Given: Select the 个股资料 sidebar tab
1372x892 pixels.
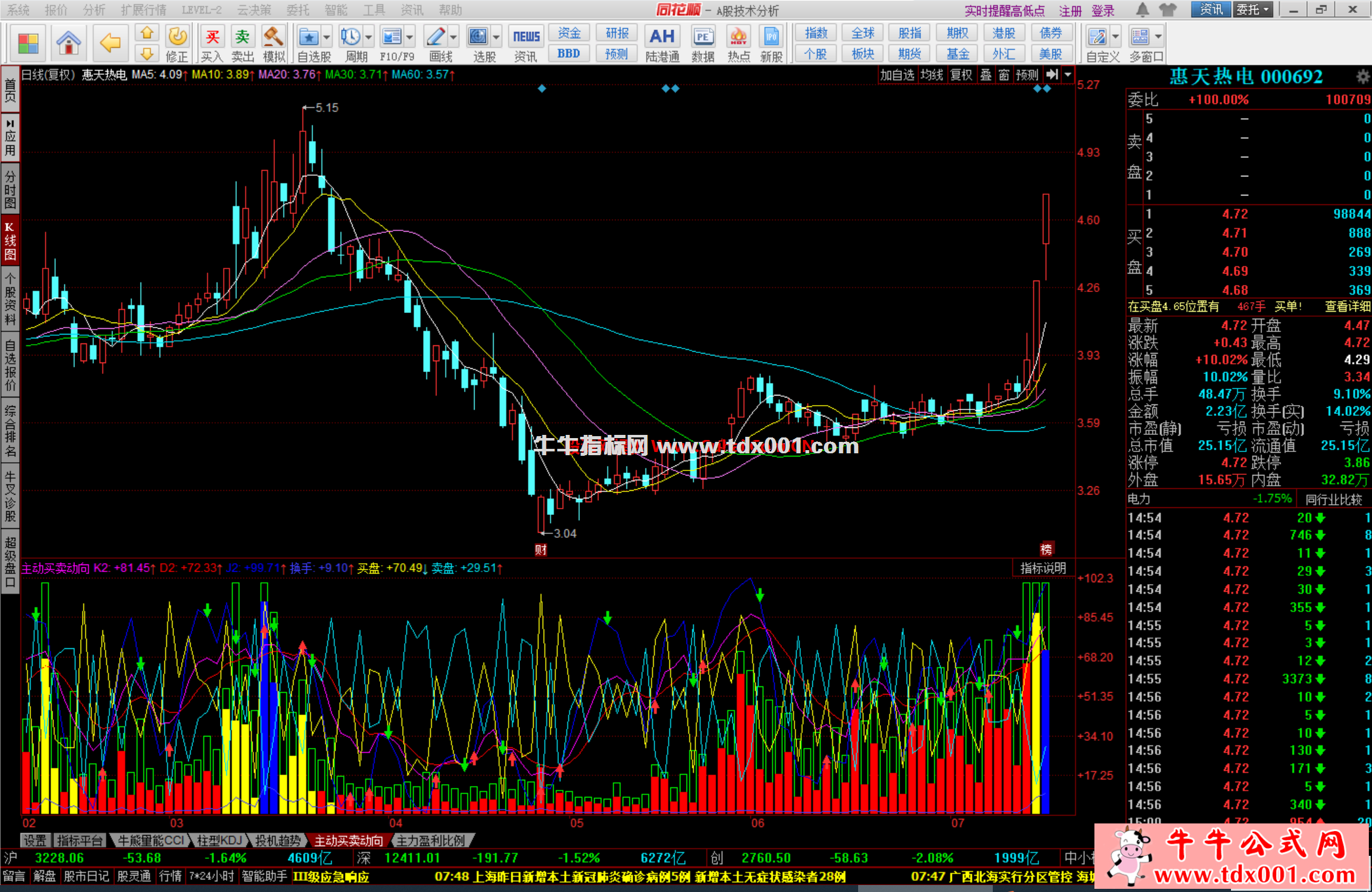Looking at the screenshot, I should click(x=10, y=298).
